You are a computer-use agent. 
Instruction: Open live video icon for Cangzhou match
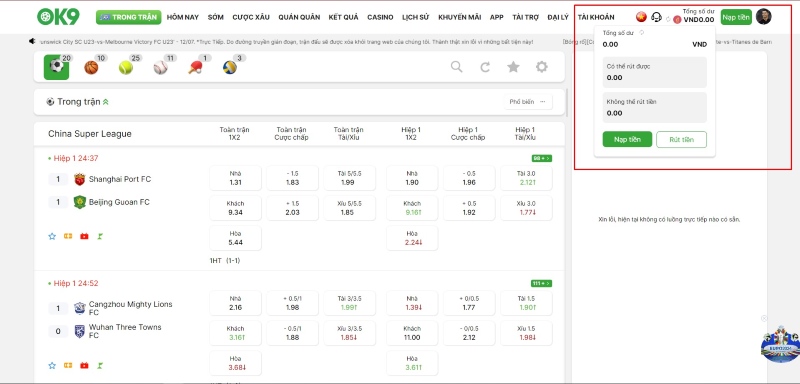click(x=84, y=365)
